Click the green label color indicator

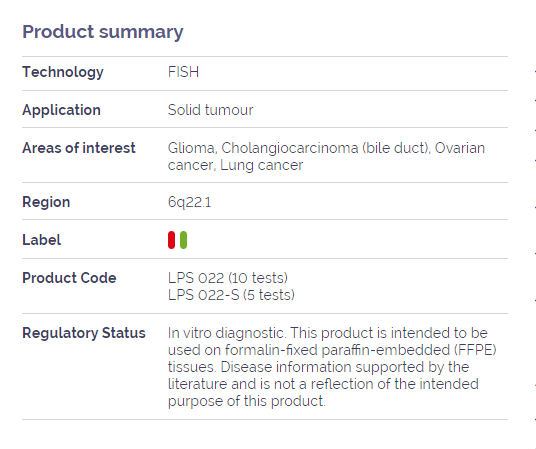pos(183,240)
